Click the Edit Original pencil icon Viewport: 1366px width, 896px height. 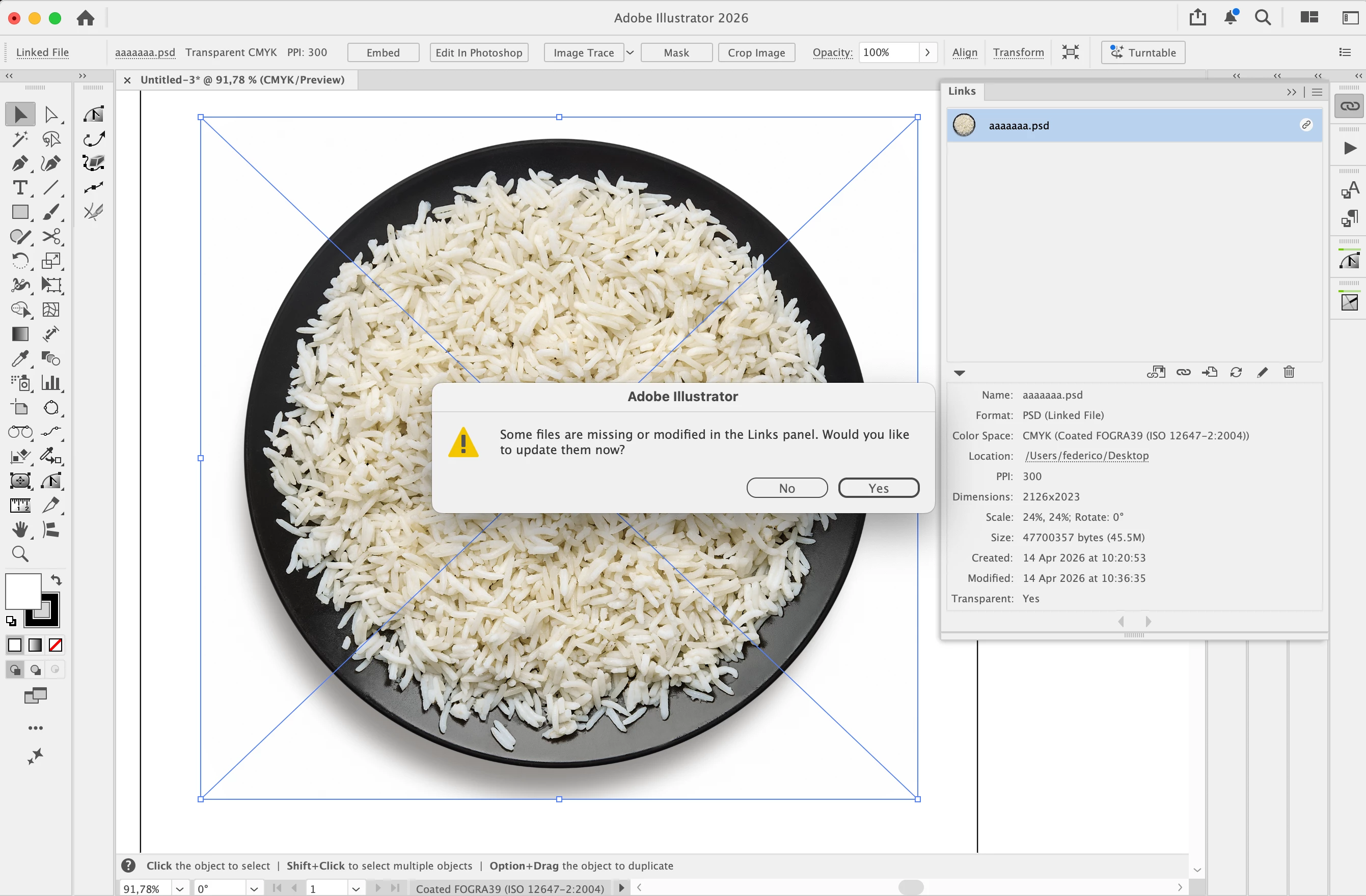tap(1263, 372)
